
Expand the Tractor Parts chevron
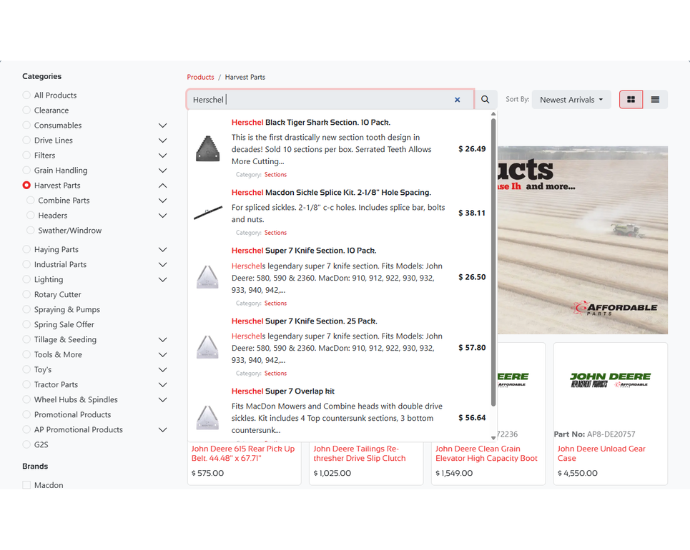coord(163,385)
